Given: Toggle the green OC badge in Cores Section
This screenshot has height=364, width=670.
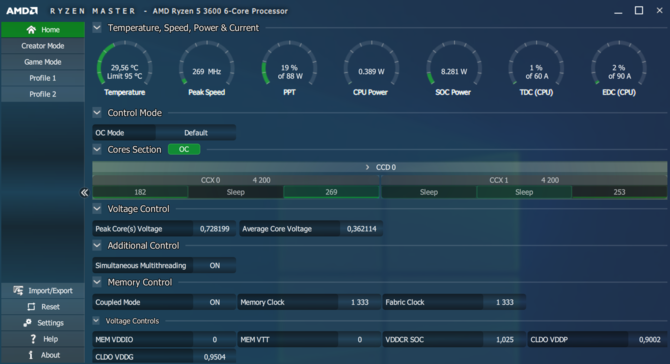Looking at the screenshot, I should click(184, 149).
